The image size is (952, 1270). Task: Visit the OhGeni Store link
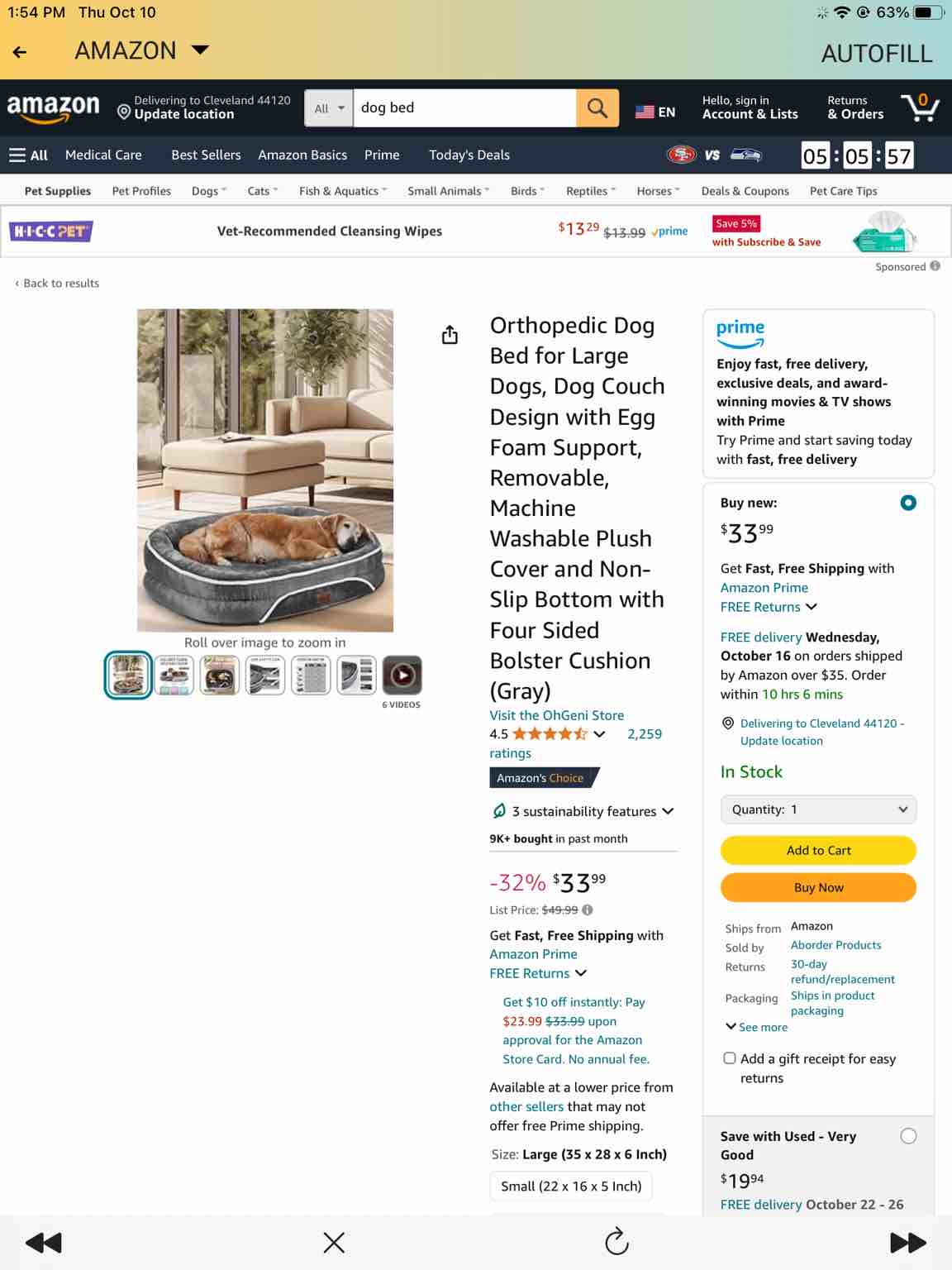(557, 715)
